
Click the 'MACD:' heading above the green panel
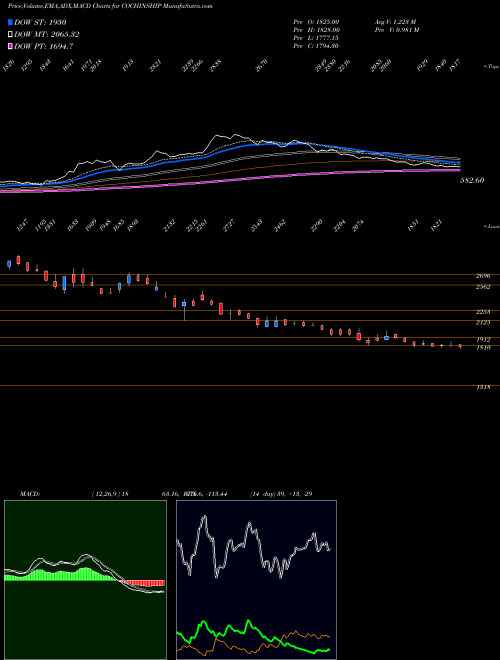click(30, 494)
